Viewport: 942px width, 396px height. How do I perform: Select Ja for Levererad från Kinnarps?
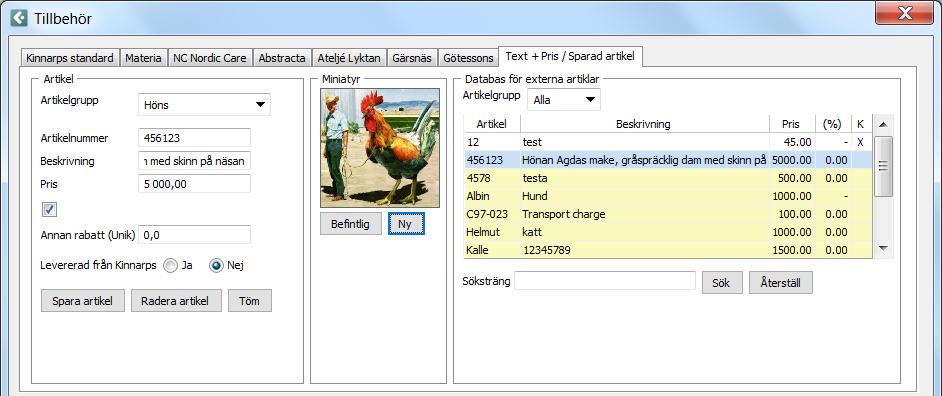171,265
